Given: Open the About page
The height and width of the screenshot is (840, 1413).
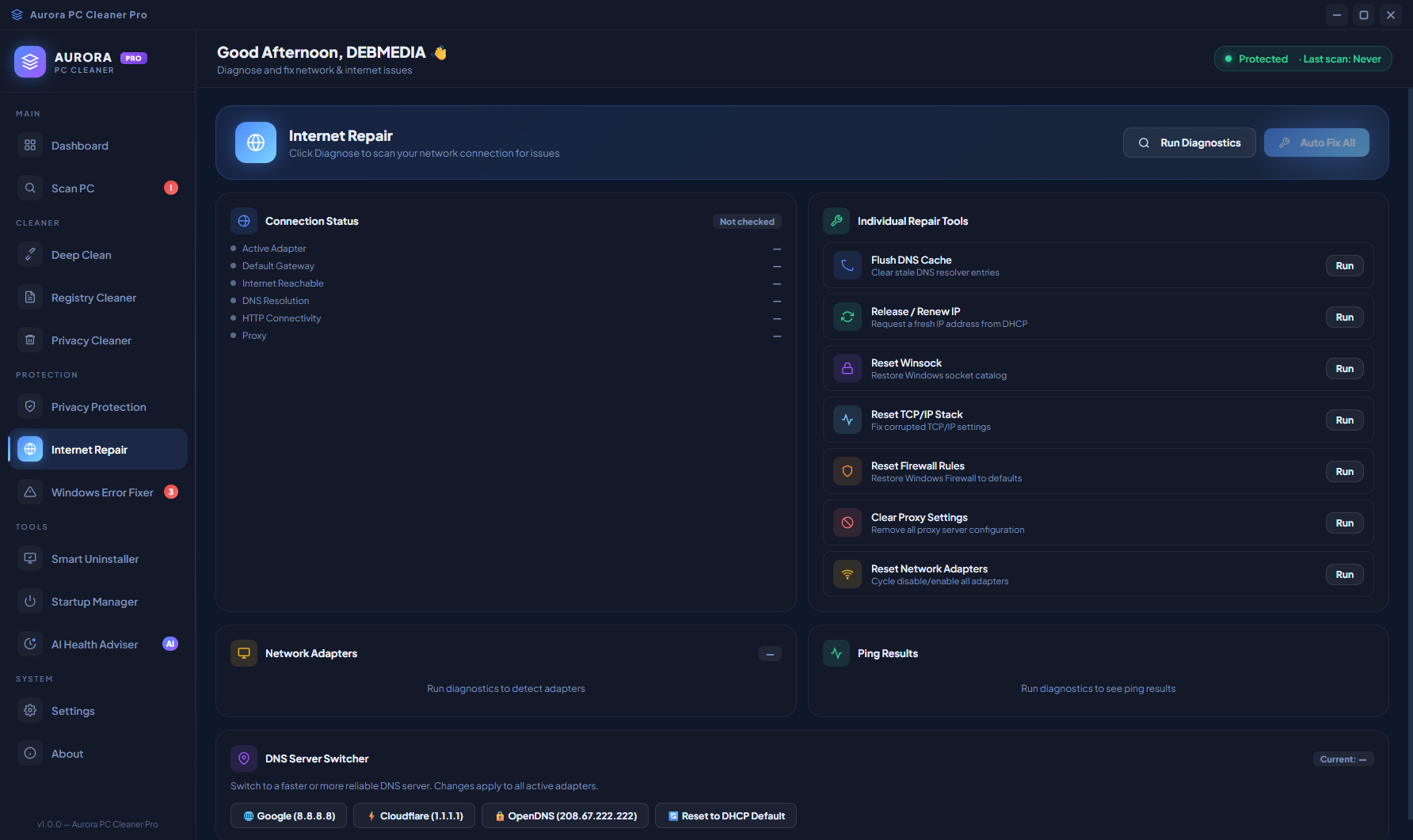Looking at the screenshot, I should [98, 754].
